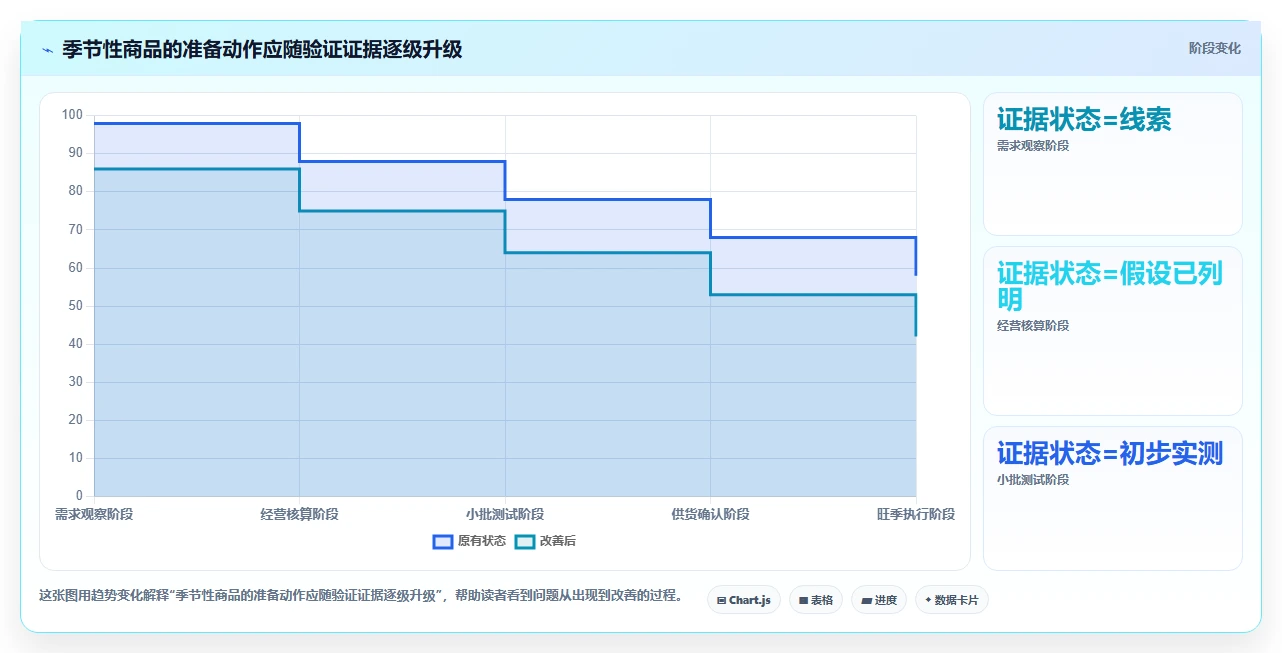Click the Chart.js tag chip
This screenshot has height=653, width=1282.
point(744,600)
